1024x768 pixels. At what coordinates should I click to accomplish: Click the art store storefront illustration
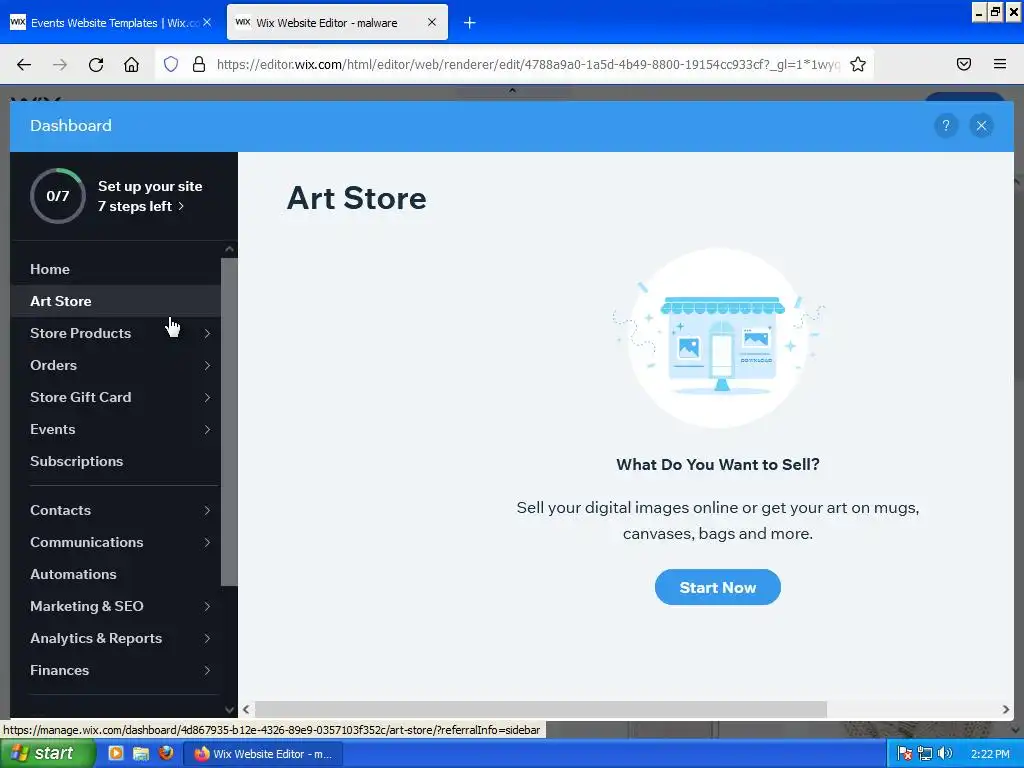point(718,338)
